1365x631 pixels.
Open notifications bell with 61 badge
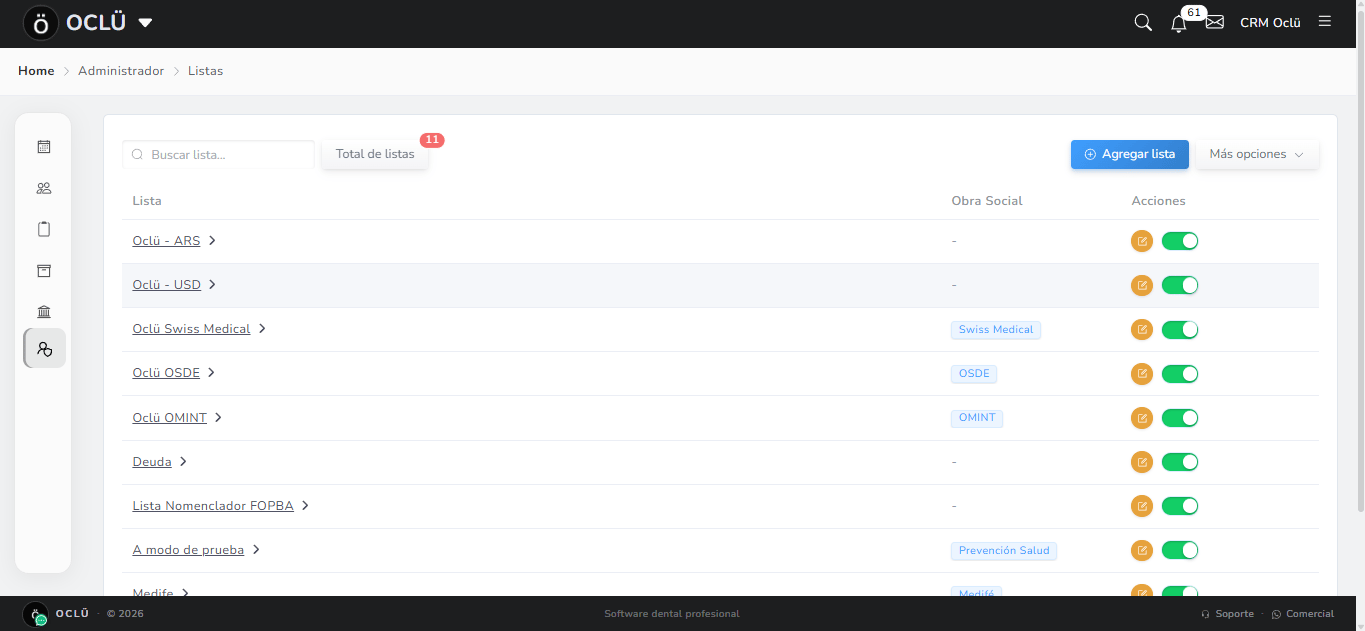pyautogui.click(x=1179, y=23)
